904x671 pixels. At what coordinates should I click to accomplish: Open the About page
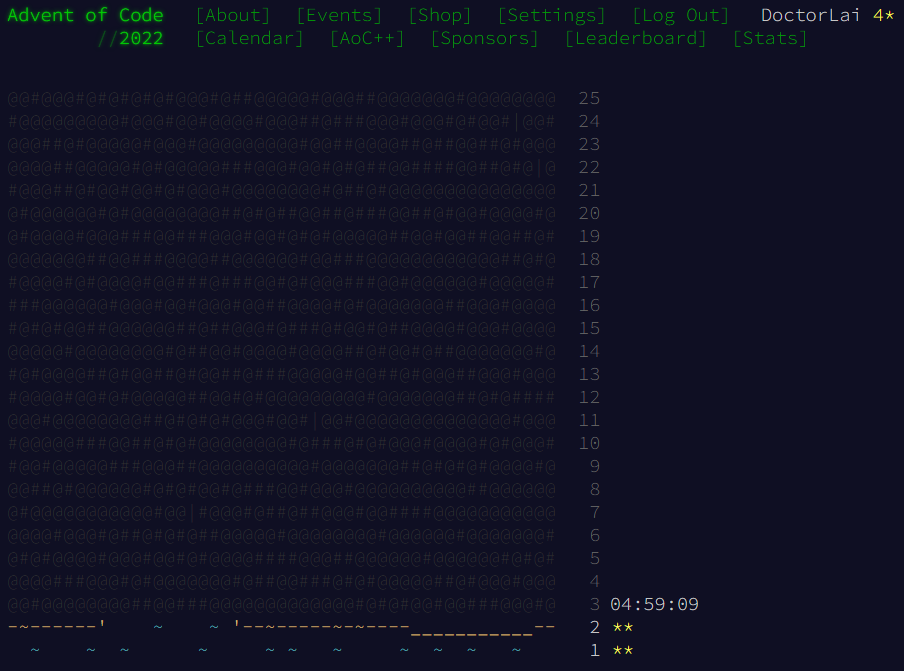coord(233,15)
